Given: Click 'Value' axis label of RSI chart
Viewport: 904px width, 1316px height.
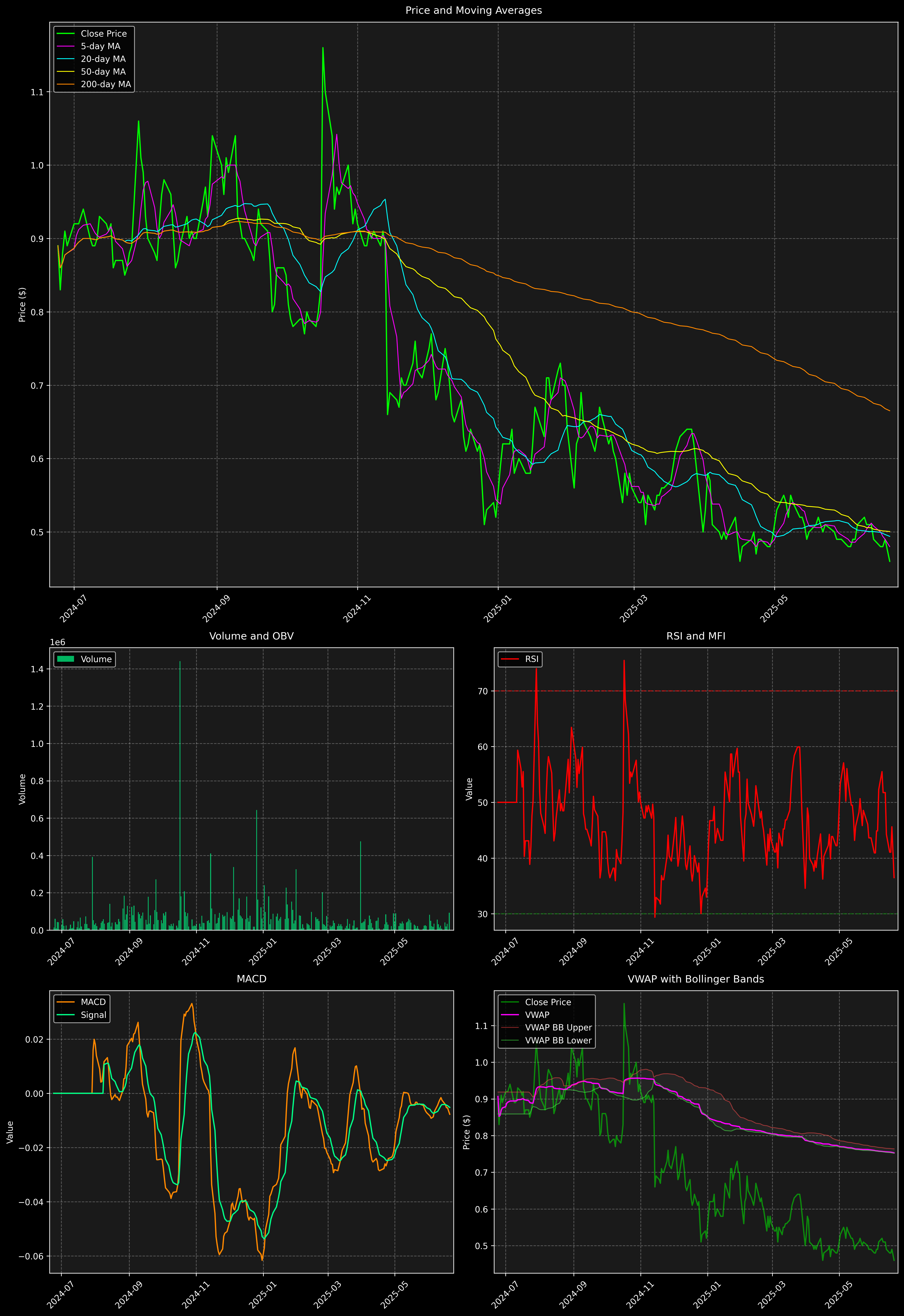Looking at the screenshot, I should [469, 789].
